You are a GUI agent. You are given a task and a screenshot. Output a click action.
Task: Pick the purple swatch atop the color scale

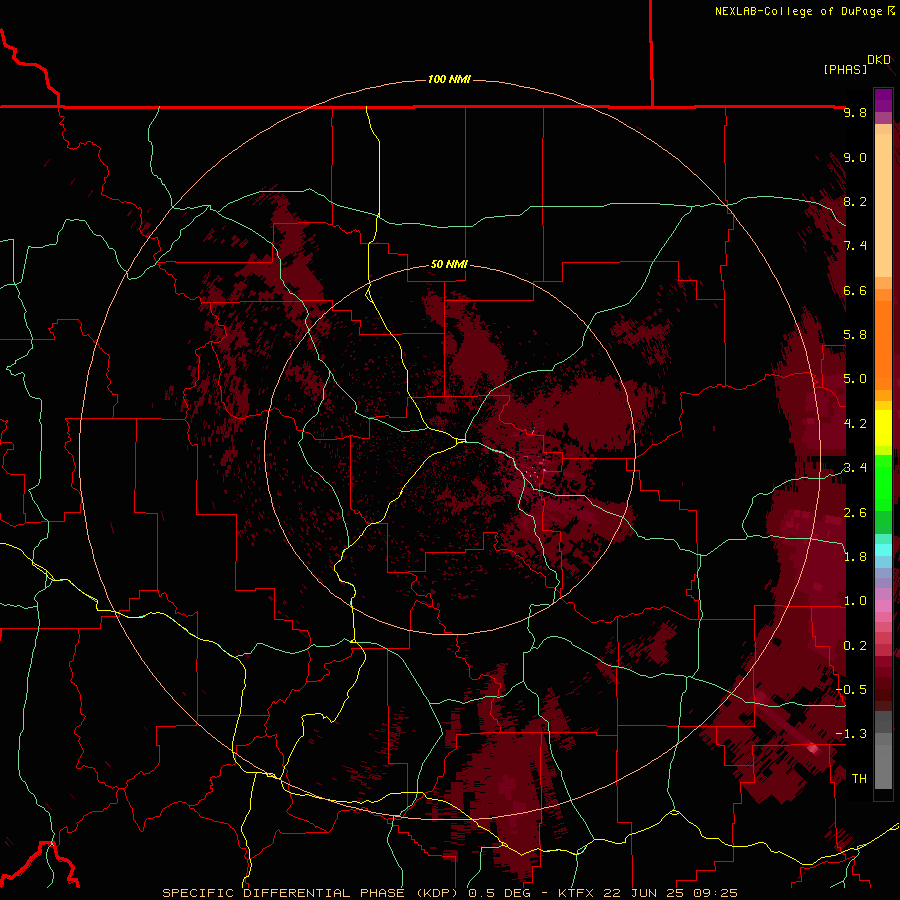[883, 100]
